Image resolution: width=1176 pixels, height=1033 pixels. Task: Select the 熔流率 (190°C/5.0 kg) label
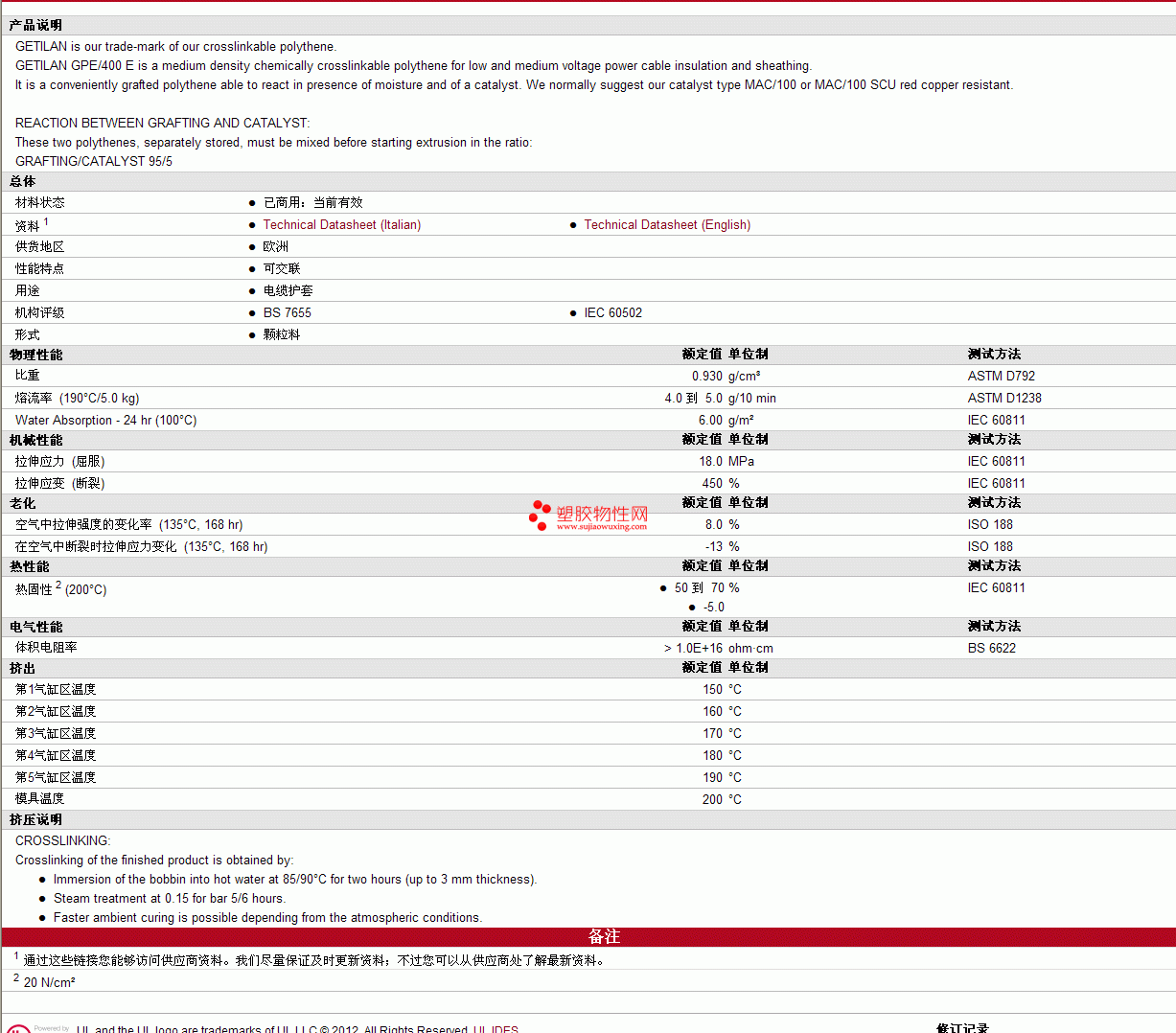(x=78, y=399)
